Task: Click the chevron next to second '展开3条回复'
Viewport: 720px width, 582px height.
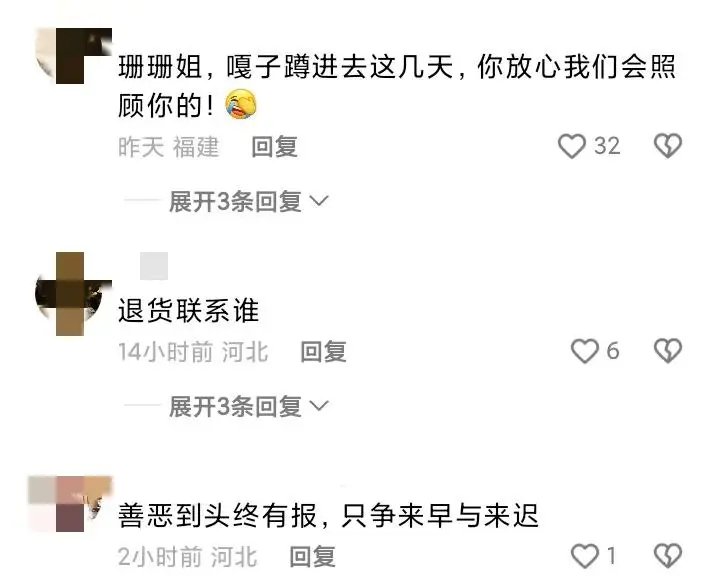Action: tap(319, 406)
